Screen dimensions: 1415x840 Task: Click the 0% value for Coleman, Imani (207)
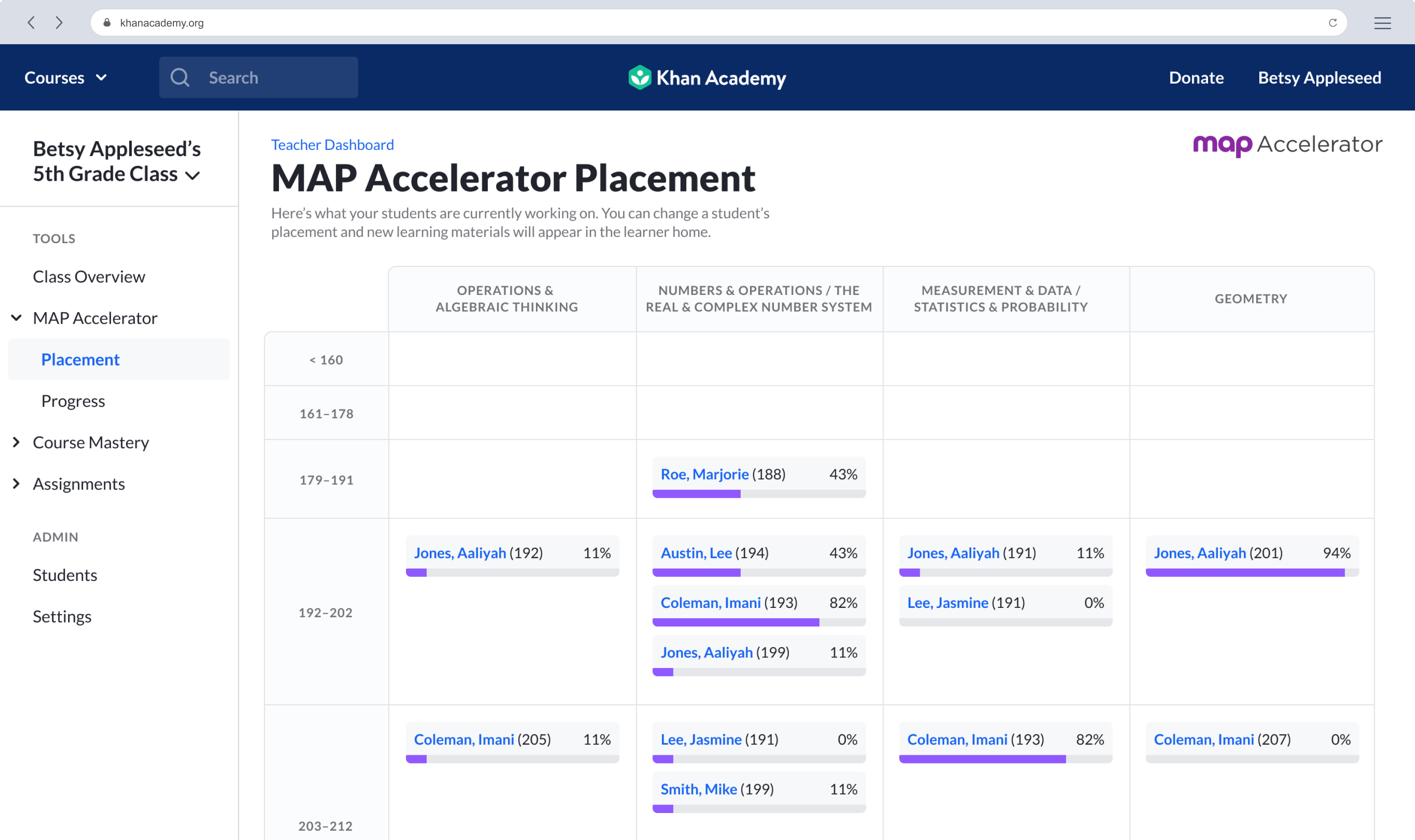click(1340, 739)
